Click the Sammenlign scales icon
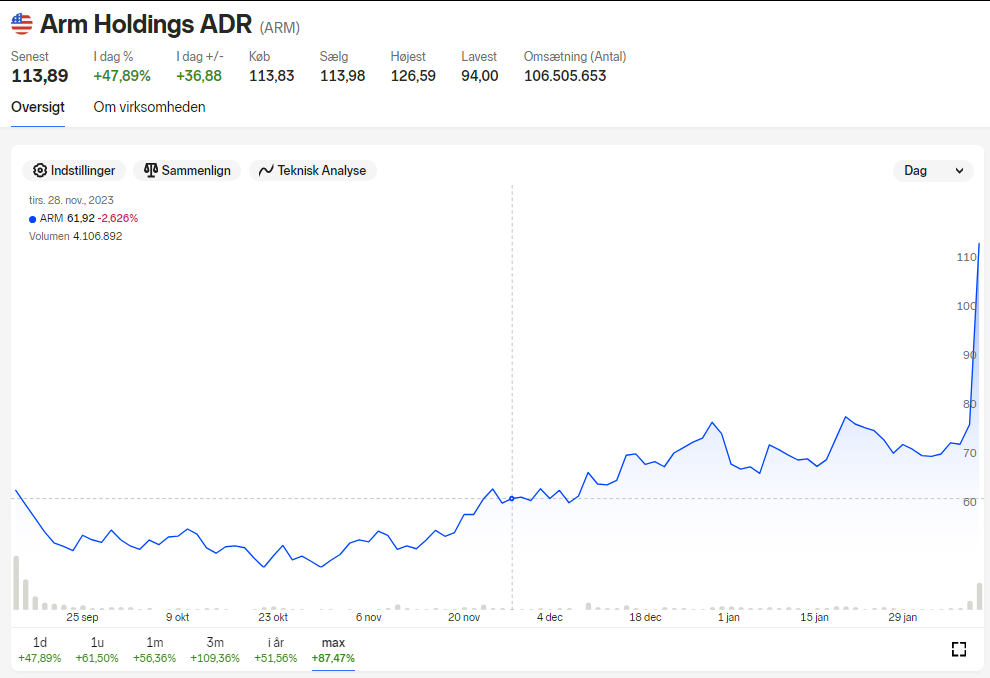Screen dimensions: 990x678 pyautogui.click(x=150, y=170)
